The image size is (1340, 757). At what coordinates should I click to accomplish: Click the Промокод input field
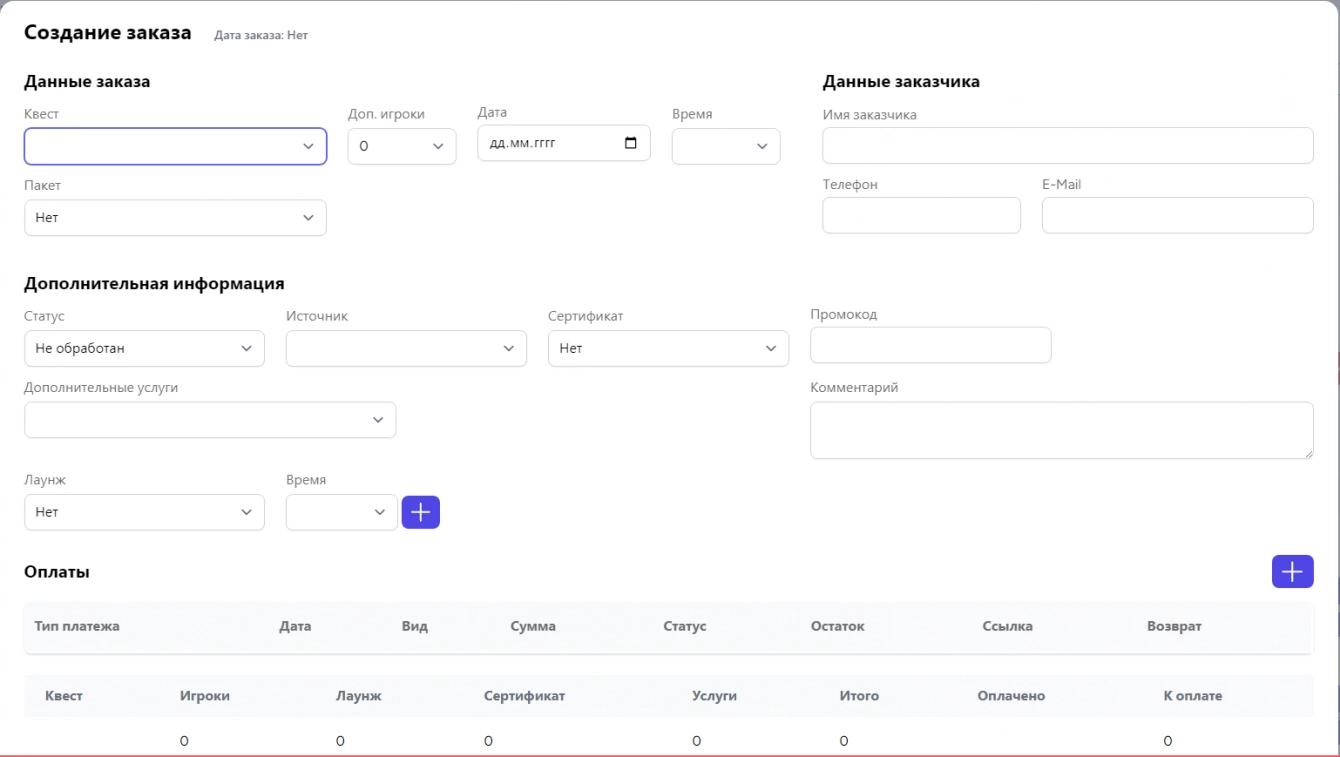(x=930, y=345)
